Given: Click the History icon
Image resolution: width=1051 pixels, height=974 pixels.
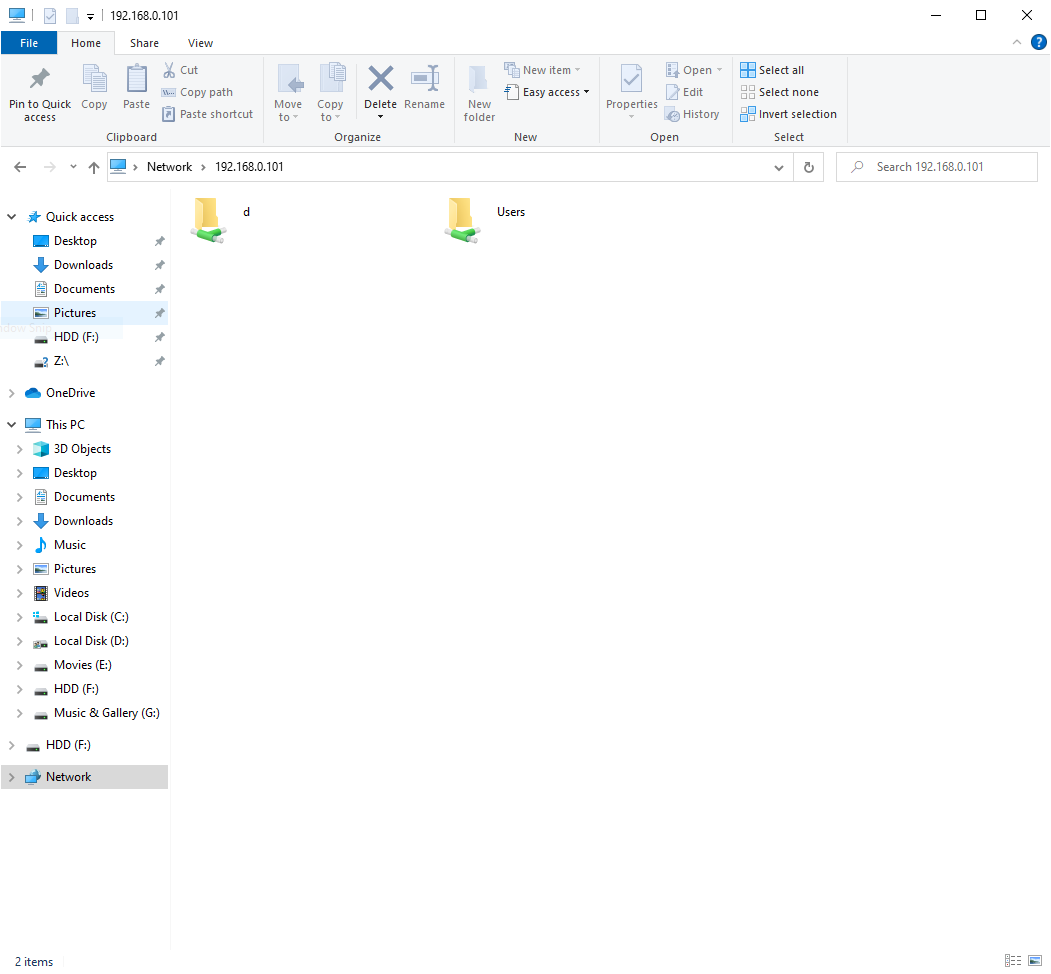Looking at the screenshot, I should point(672,114).
